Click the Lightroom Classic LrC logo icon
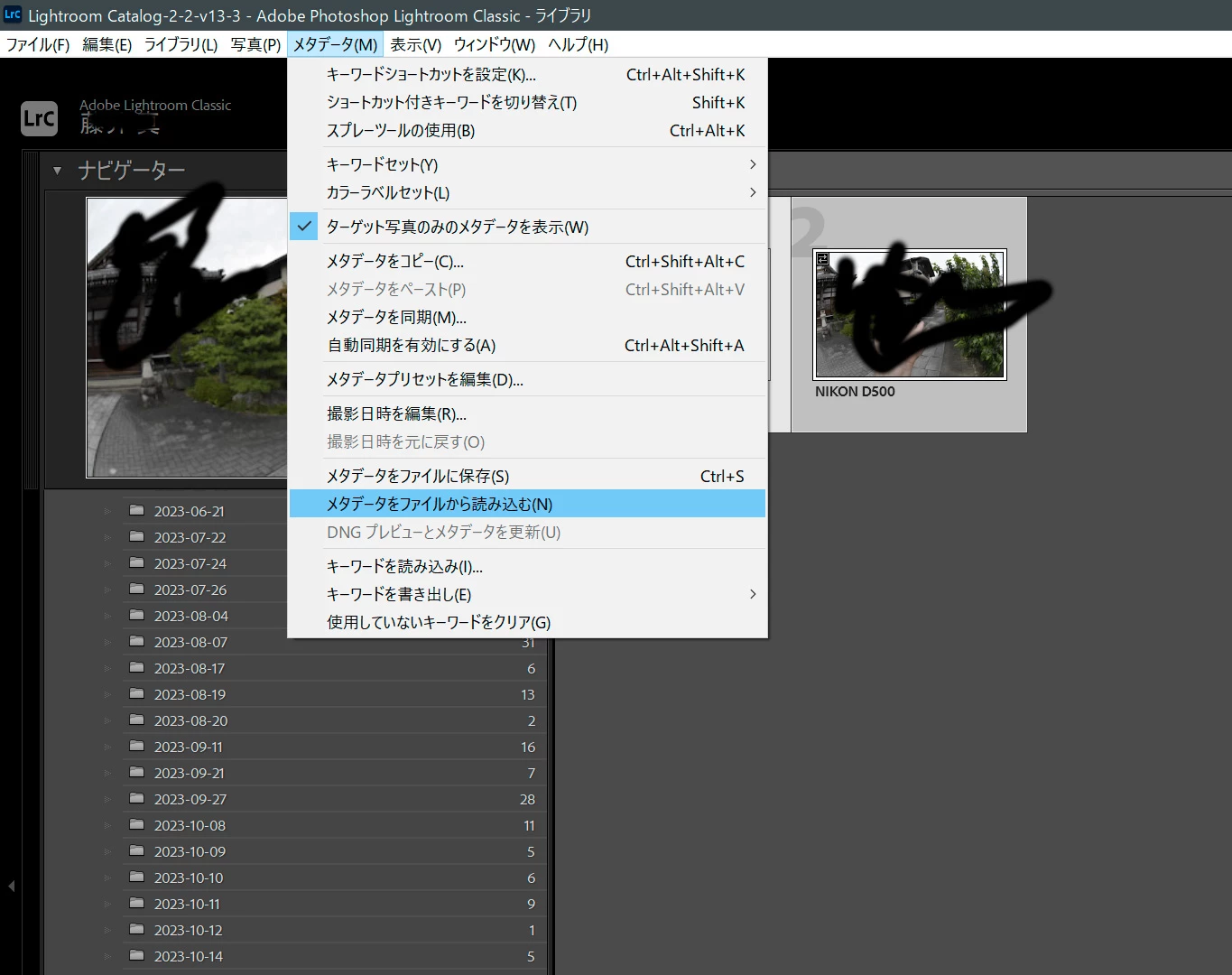Viewport: 1232px width, 975px height. 39,118
